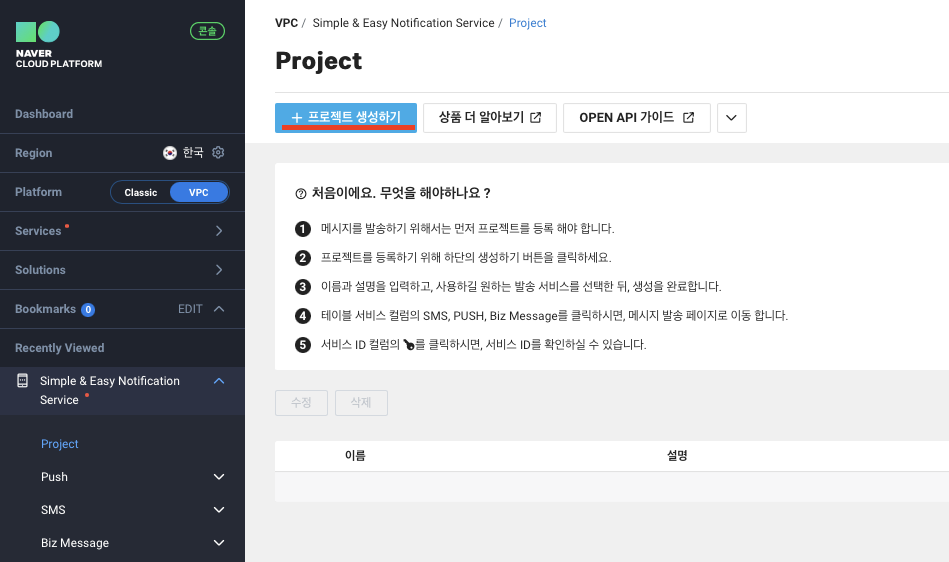This screenshot has width=949, height=562.
Task: Click external link icon on 상품 더 알아보기
Action: point(536,117)
